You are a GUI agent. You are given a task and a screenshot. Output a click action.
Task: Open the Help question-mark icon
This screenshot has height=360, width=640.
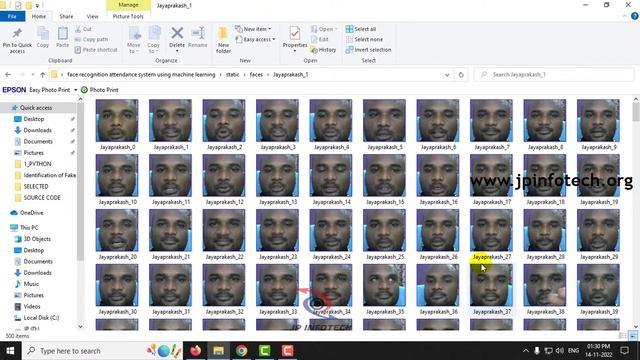coord(634,16)
